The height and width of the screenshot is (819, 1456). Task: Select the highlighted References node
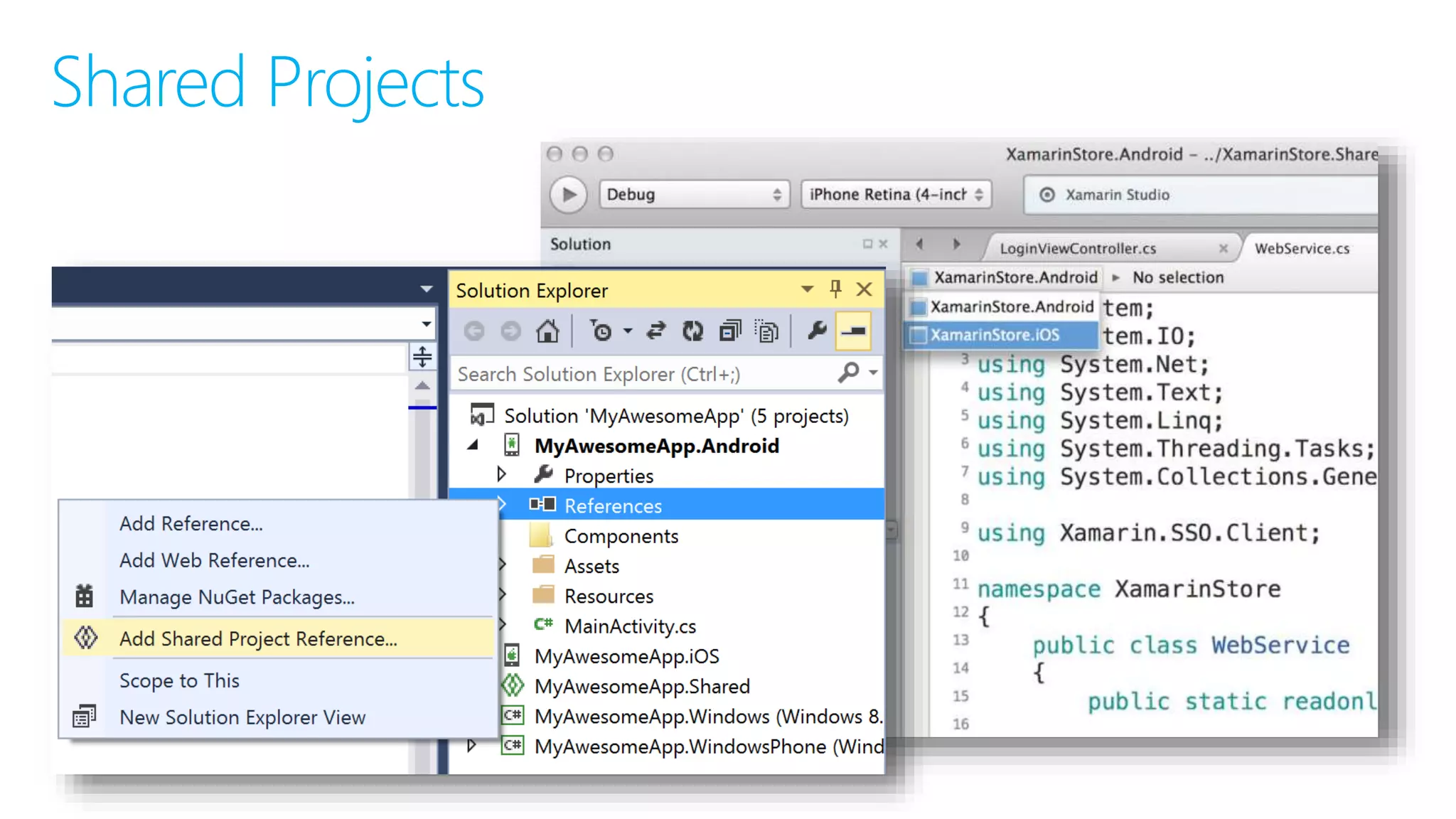click(x=668, y=505)
